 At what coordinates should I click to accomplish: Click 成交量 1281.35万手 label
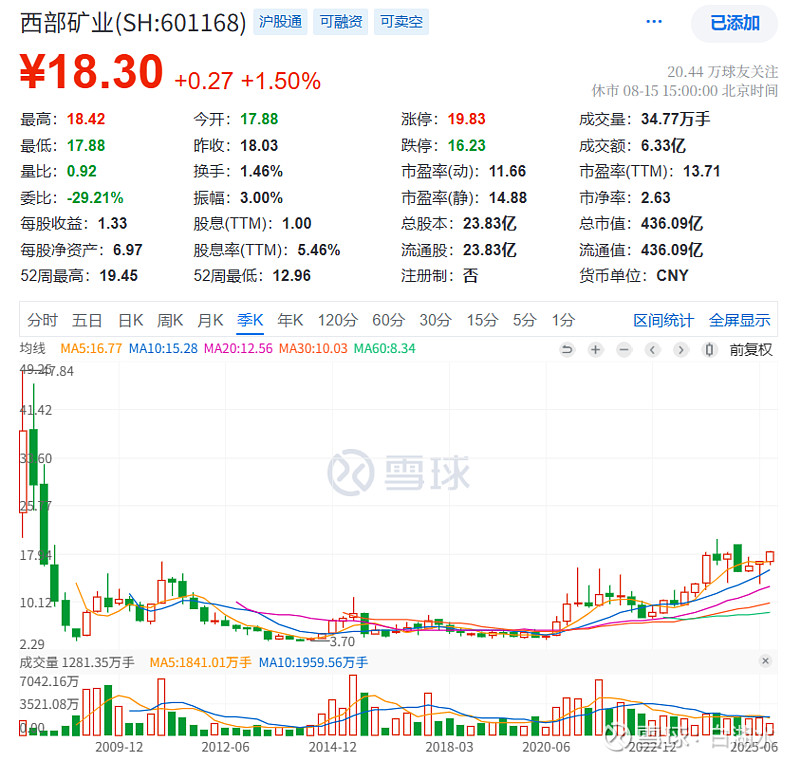click(77, 663)
